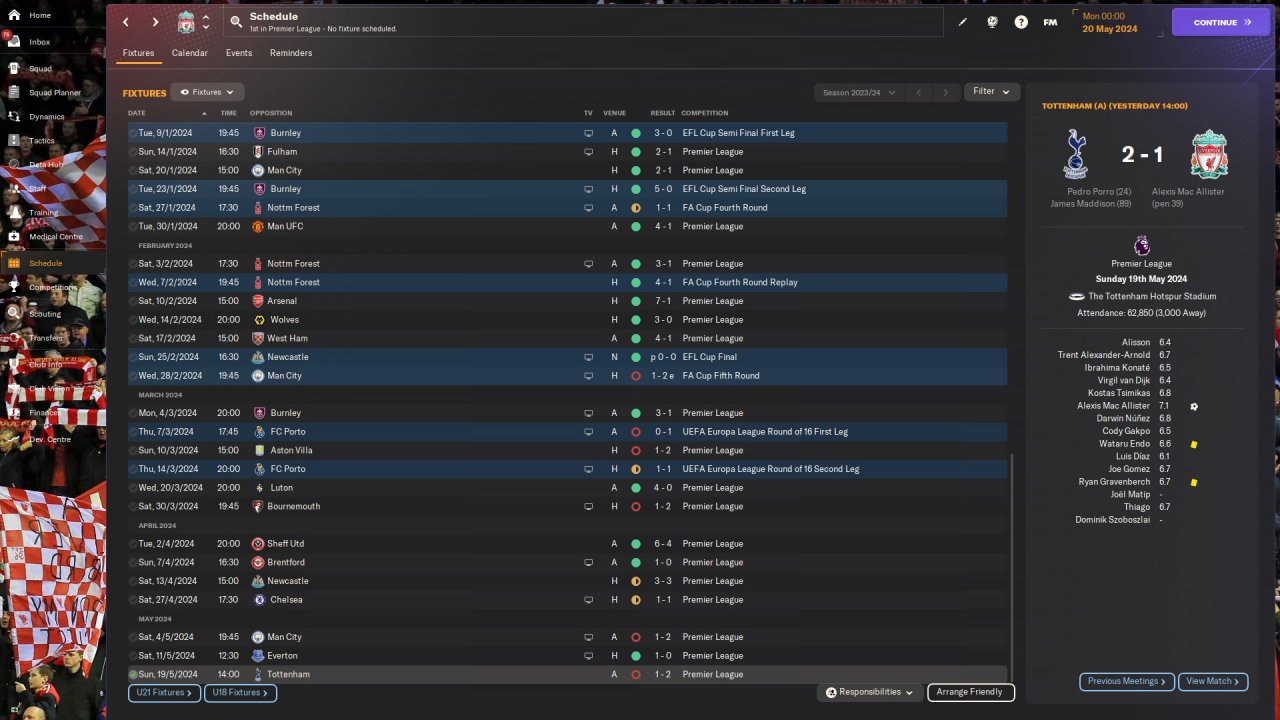Click the View Match button
This screenshot has width=1280, height=720.
coord(1213,682)
